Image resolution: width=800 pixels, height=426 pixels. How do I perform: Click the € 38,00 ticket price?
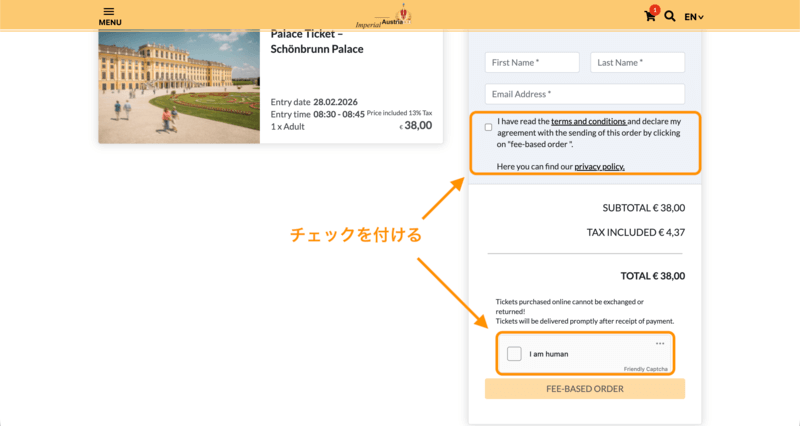(x=416, y=126)
